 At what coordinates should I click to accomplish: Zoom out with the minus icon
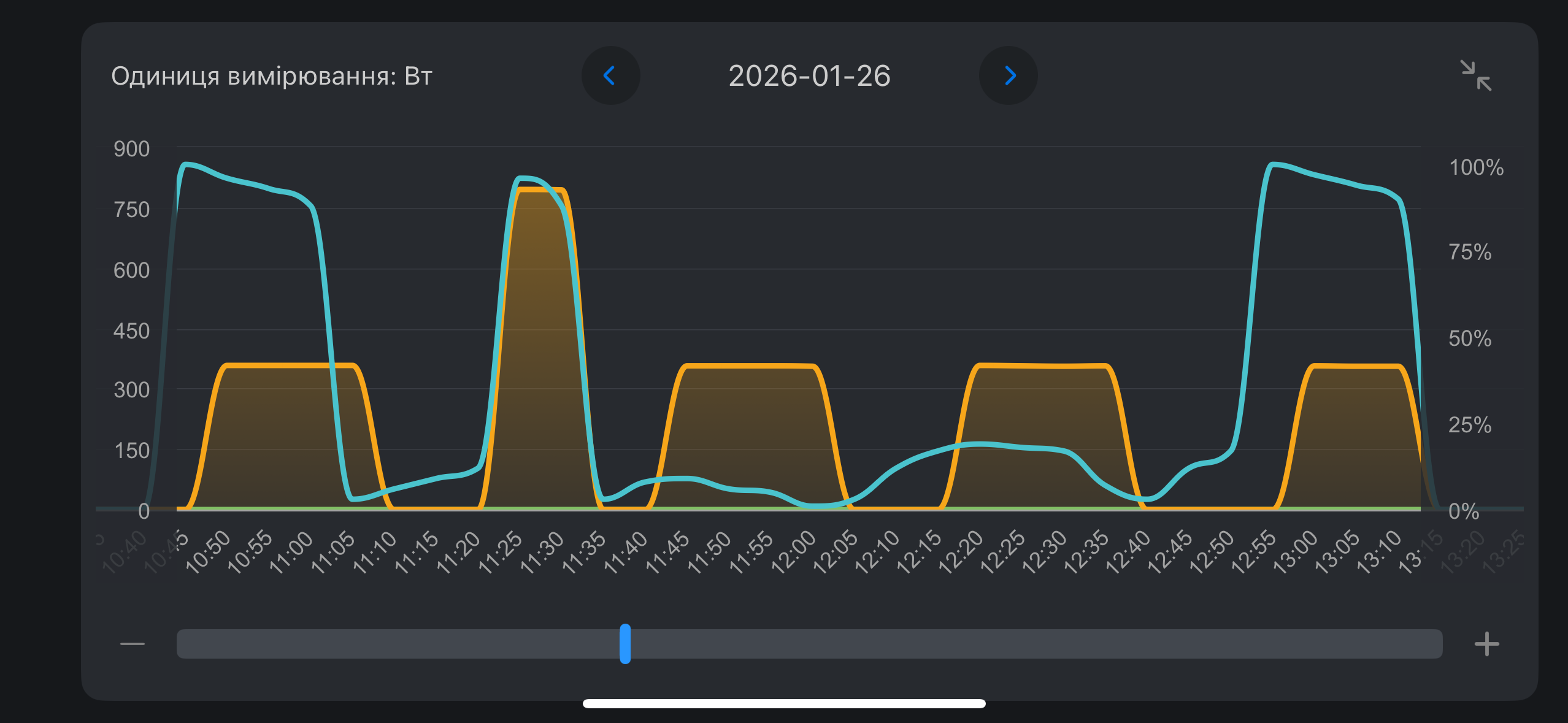tap(133, 643)
